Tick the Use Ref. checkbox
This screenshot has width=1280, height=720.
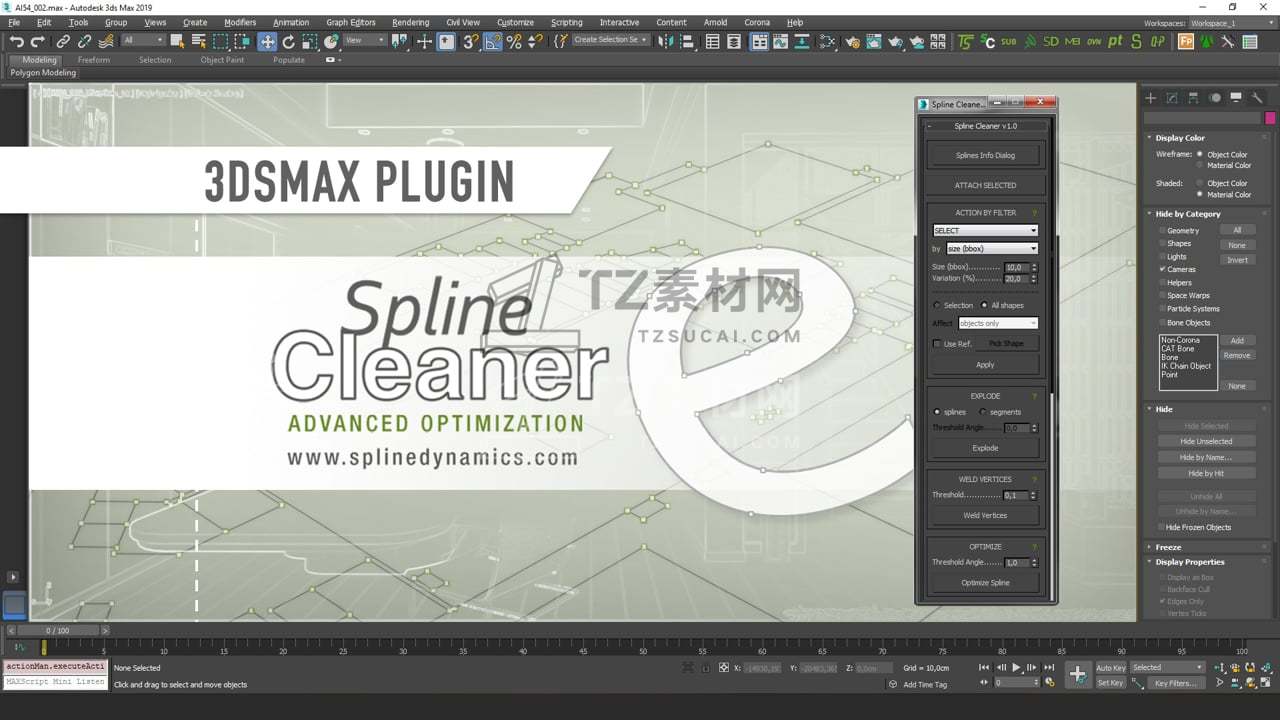[x=937, y=344]
